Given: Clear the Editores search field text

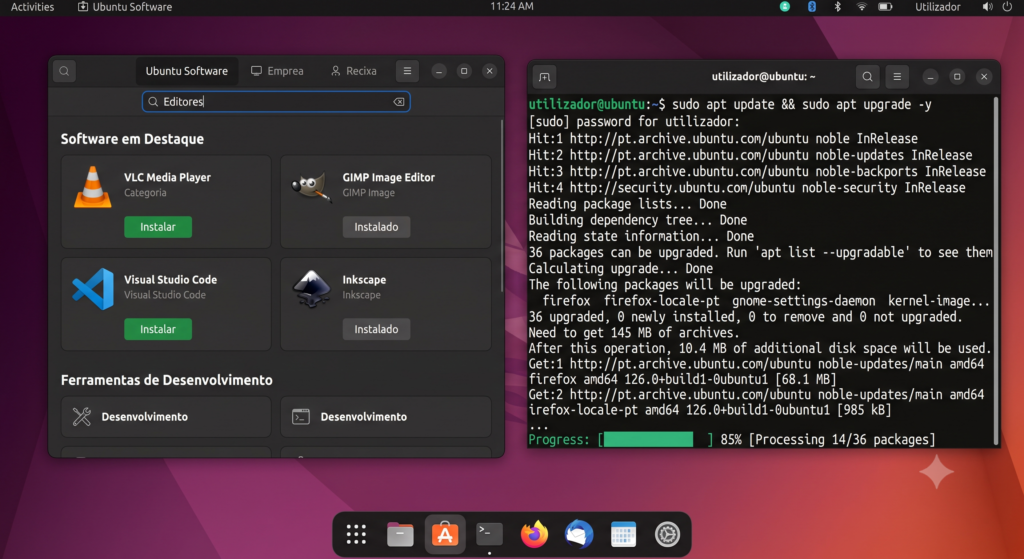Looking at the screenshot, I should (x=398, y=102).
